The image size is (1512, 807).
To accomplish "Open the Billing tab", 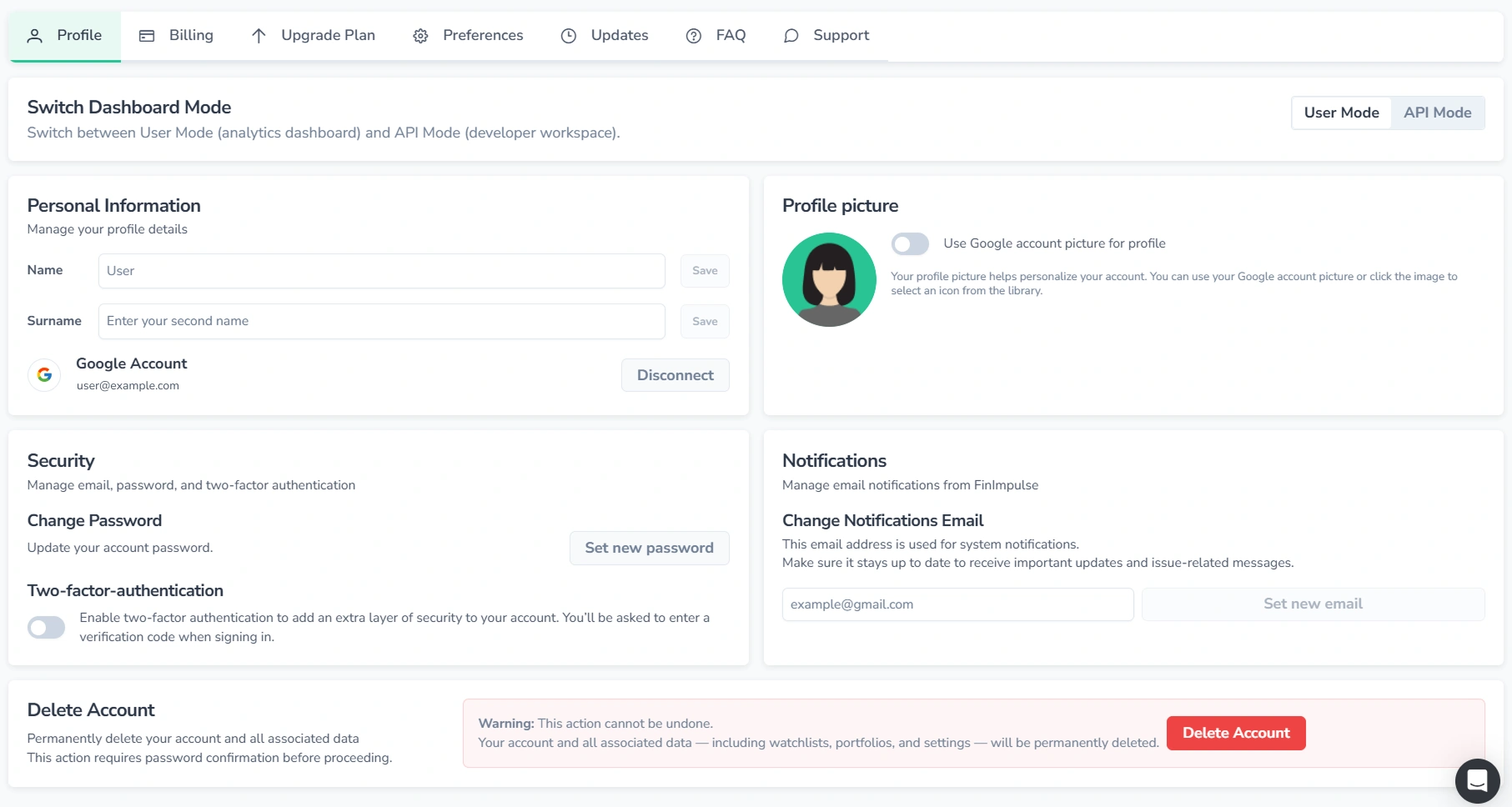I will tap(176, 35).
